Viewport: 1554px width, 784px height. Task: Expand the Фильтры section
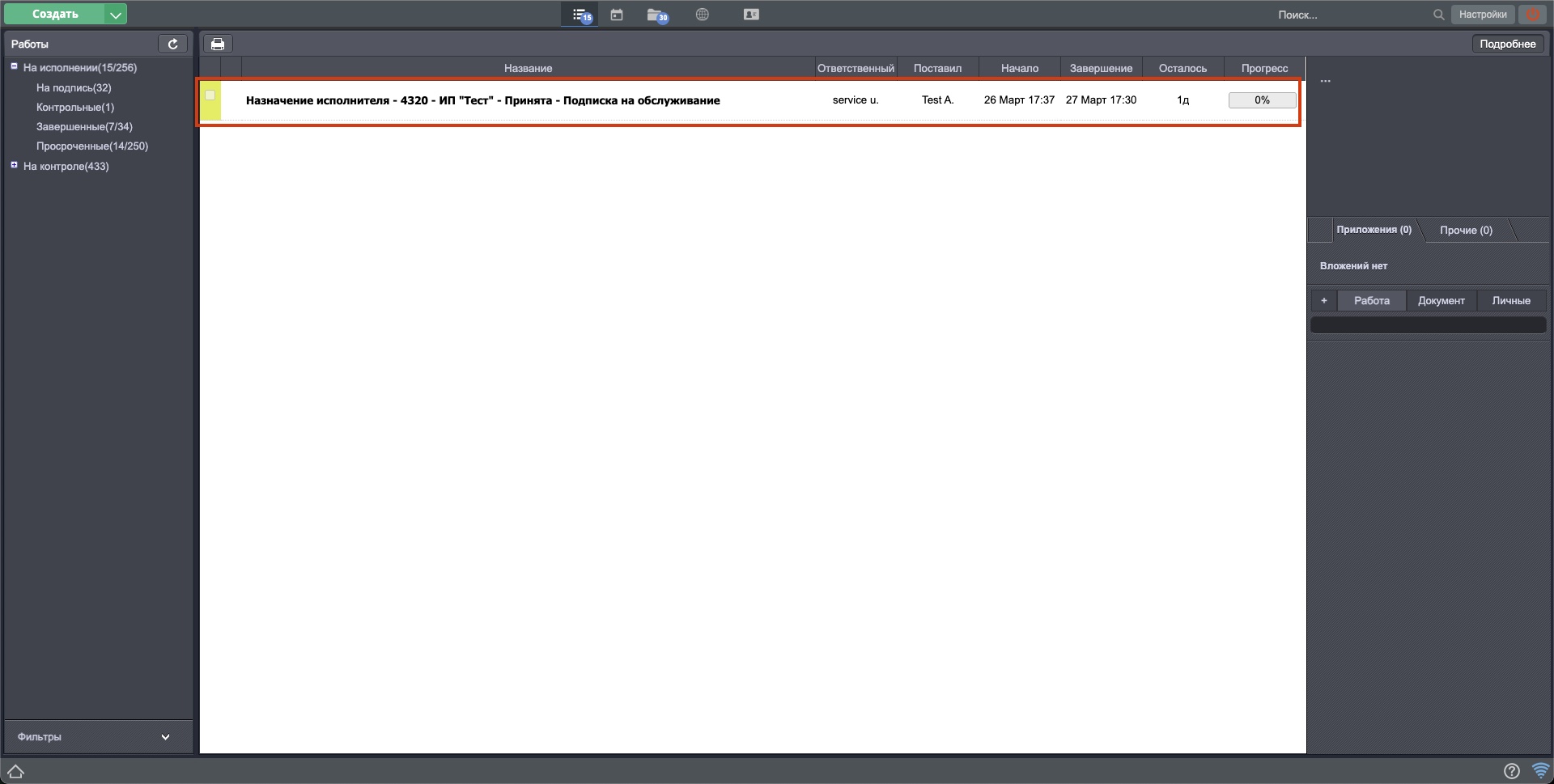point(165,736)
